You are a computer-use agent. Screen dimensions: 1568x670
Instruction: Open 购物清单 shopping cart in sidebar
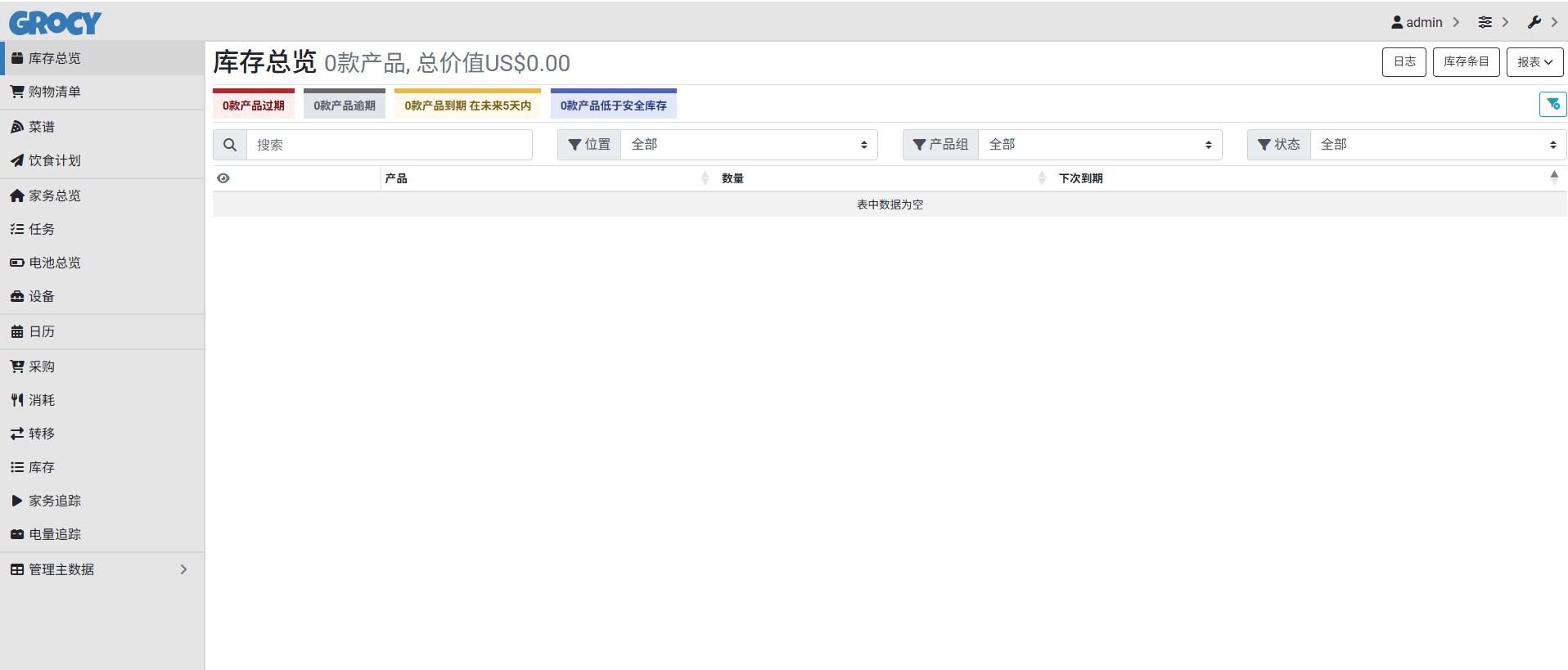pyautogui.click(x=54, y=92)
